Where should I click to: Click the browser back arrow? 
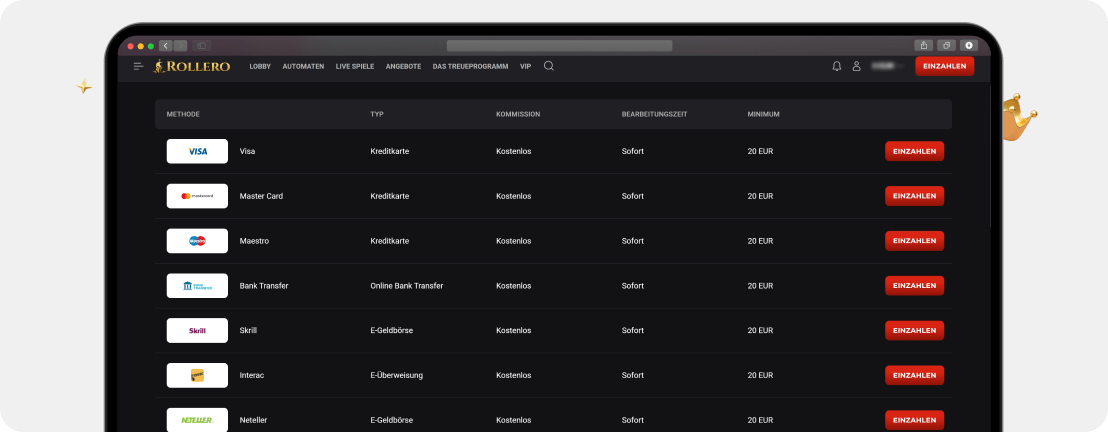tap(165, 45)
